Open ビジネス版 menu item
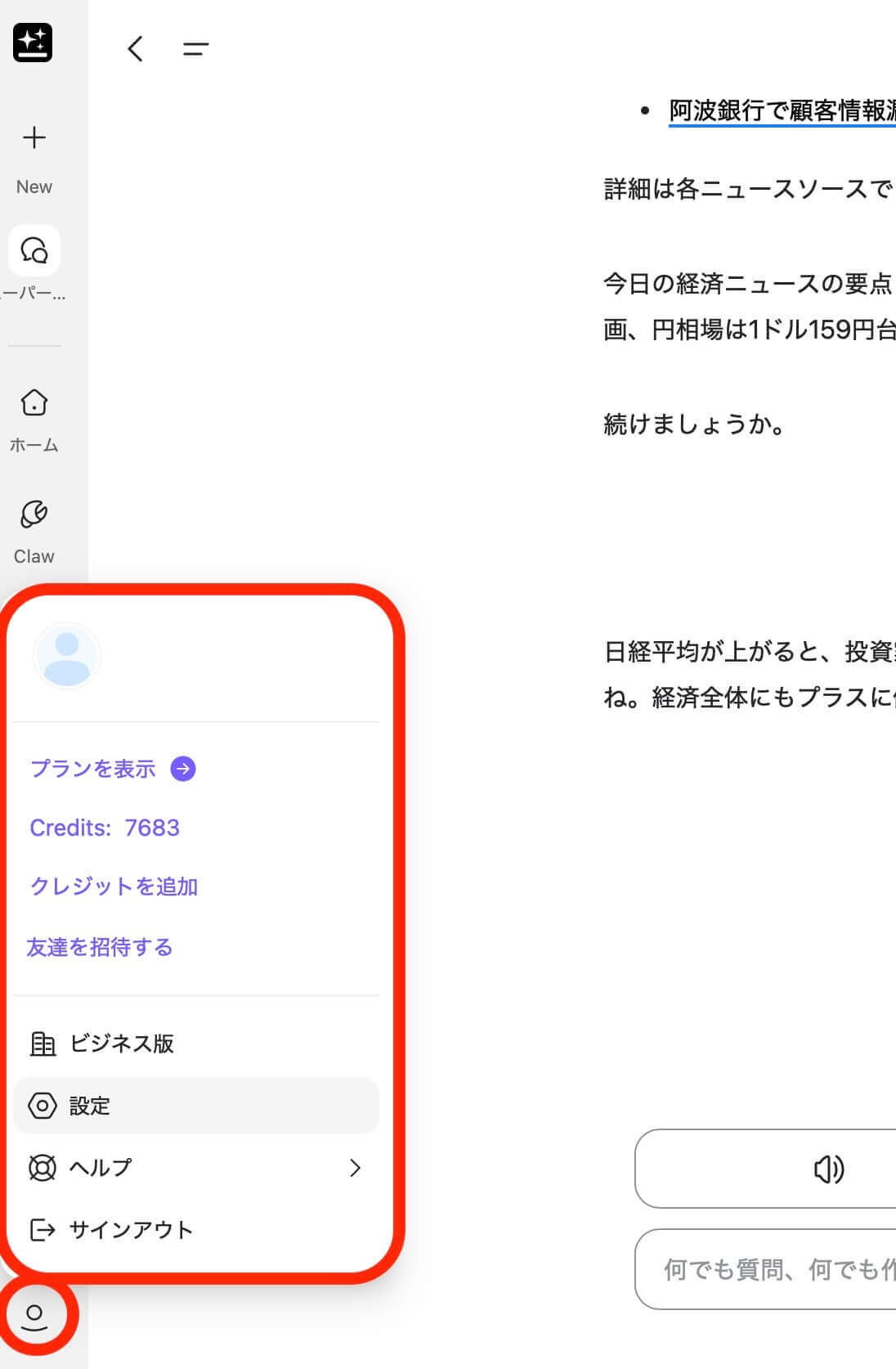This screenshot has width=896, height=1369. tap(121, 1044)
